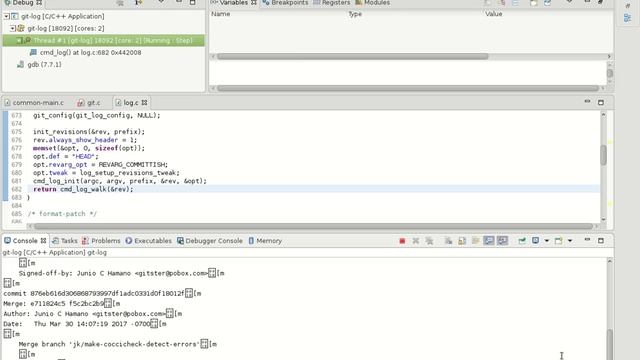Screen dimensions: 640x360
Task: Click line 681 cmd_log_init call
Action: click(x=120, y=181)
